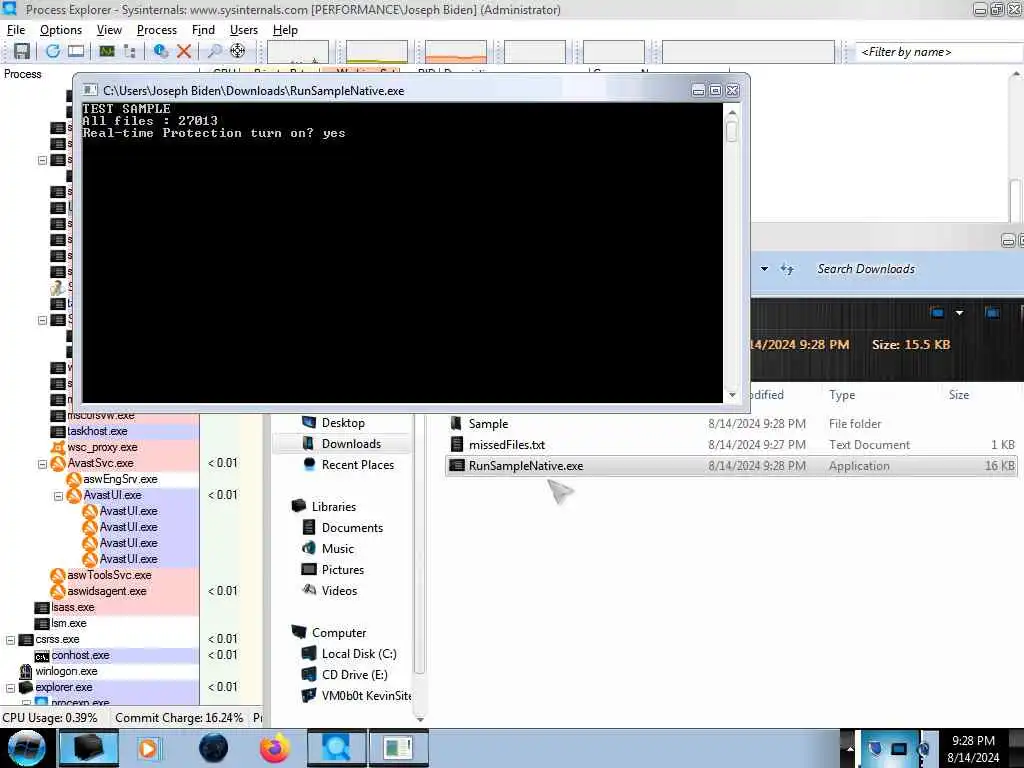The width and height of the screenshot is (1024, 768).
Task: Click the process Properties toolbar icon
Action: pyautogui.click(x=161, y=51)
